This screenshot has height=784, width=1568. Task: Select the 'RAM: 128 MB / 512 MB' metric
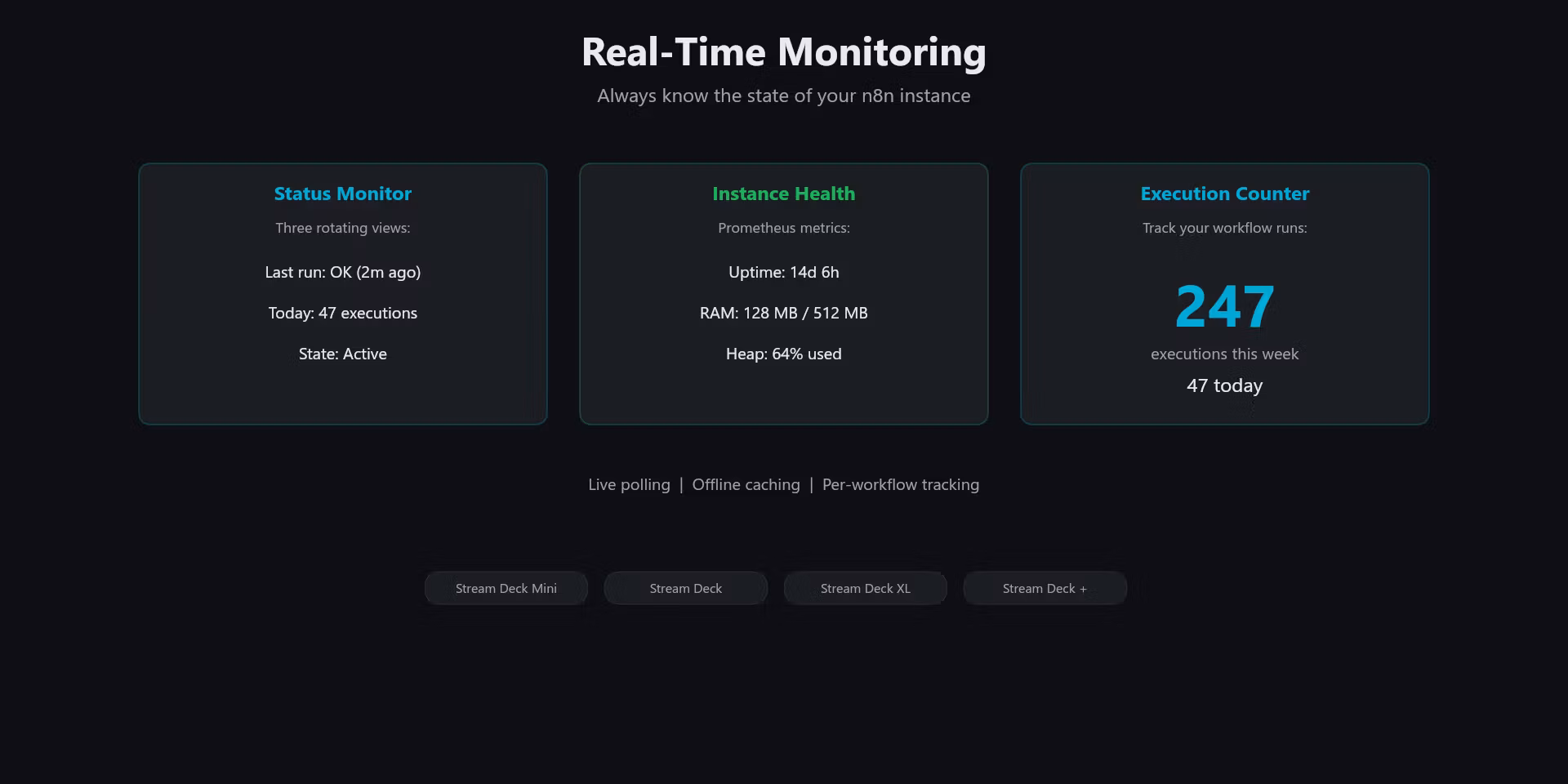(783, 313)
